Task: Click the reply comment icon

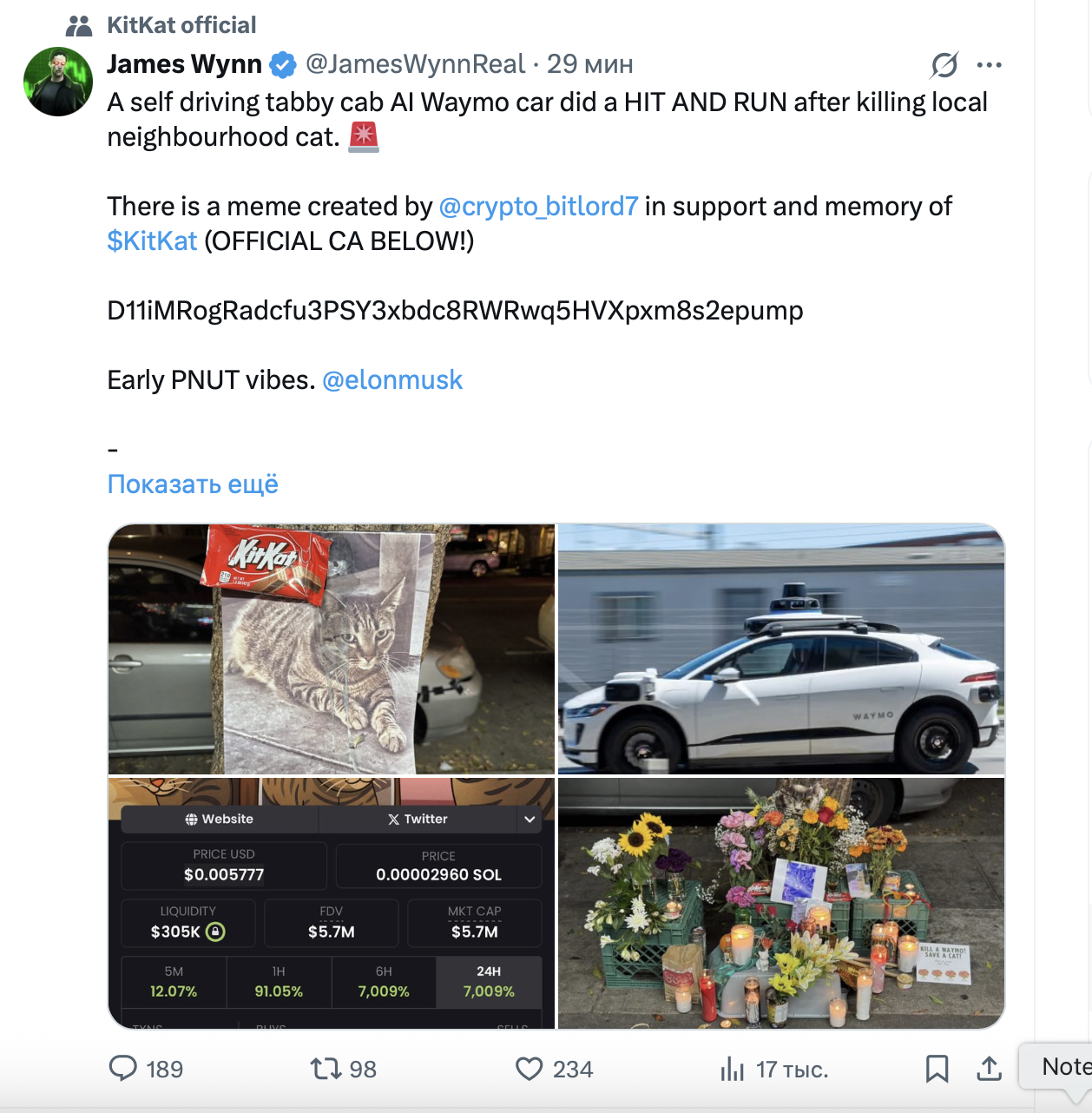Action: tap(122, 1068)
